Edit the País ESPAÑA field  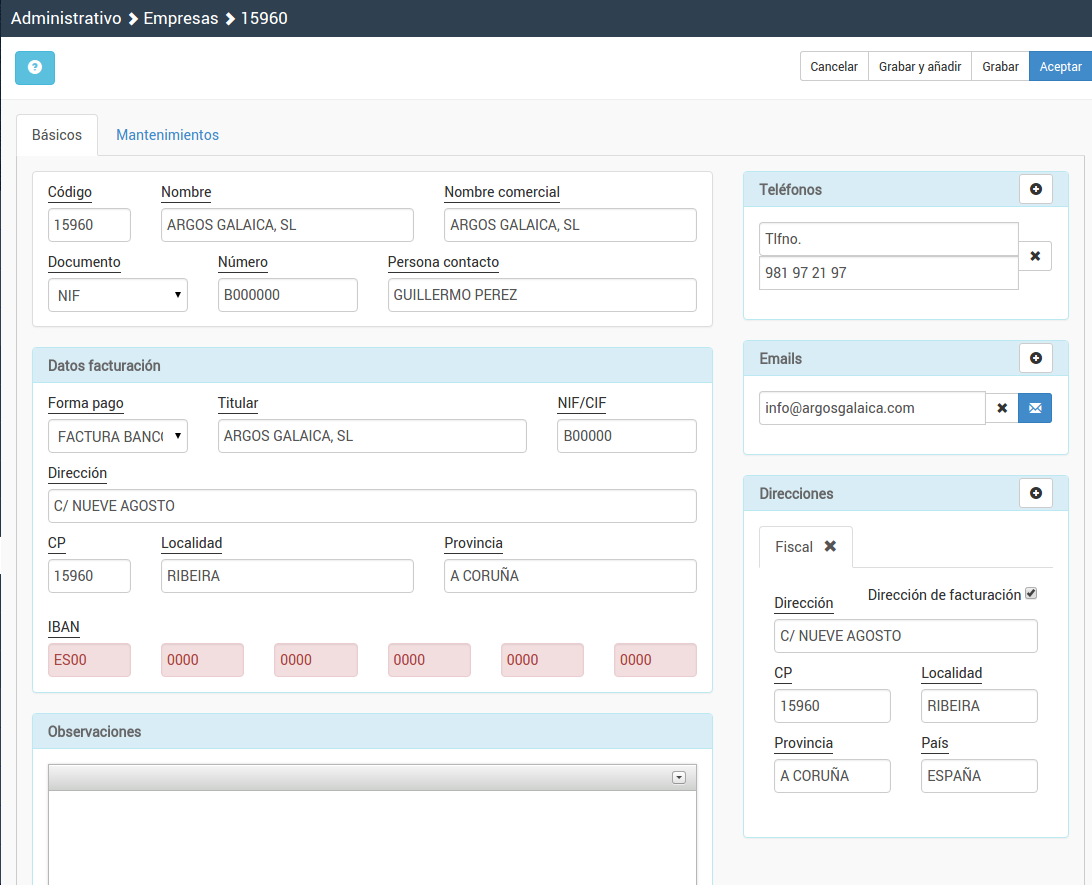point(979,776)
